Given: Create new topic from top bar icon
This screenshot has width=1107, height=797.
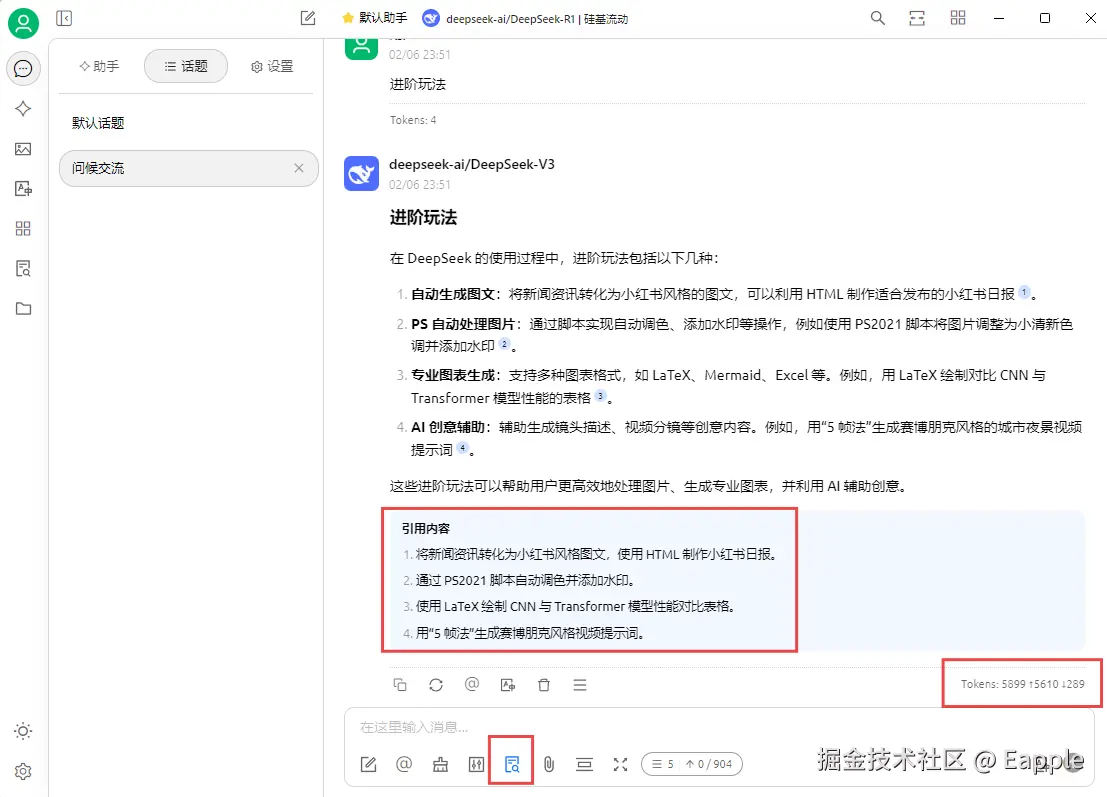Looking at the screenshot, I should click(x=308, y=18).
